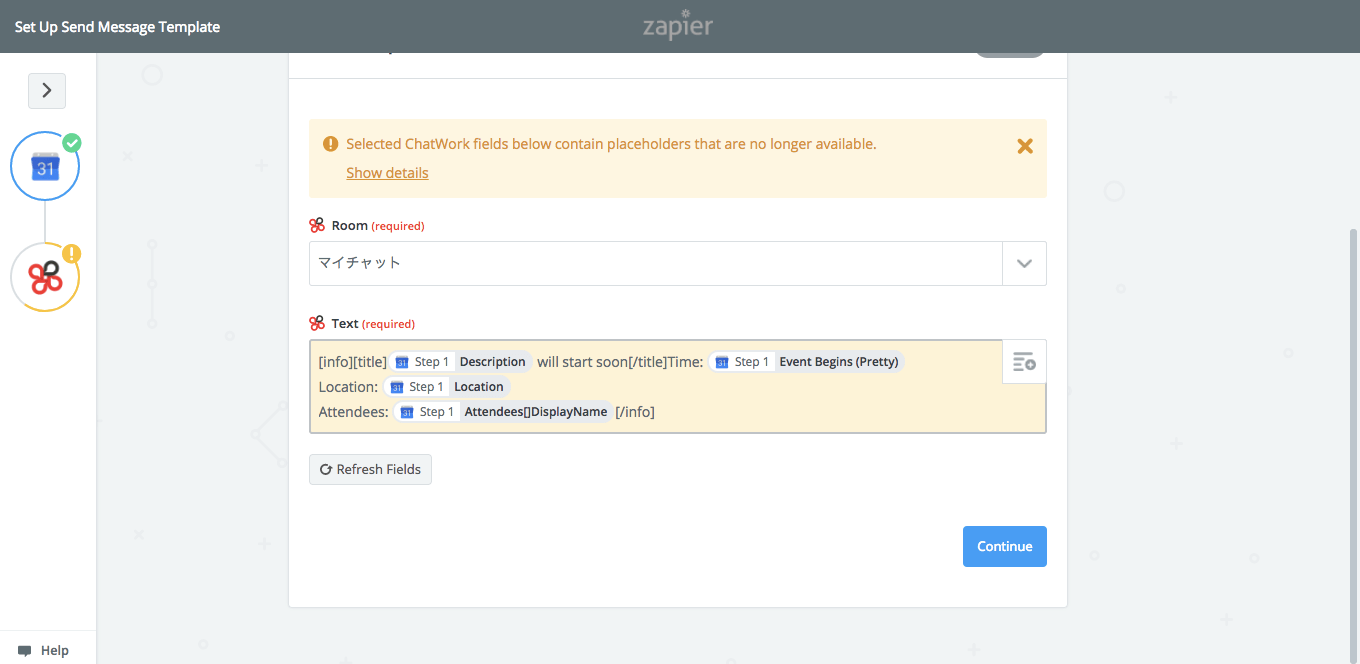Open the Google Calendar trigger step icon
Viewport: 1360px width, 664px height.
click(x=45, y=166)
